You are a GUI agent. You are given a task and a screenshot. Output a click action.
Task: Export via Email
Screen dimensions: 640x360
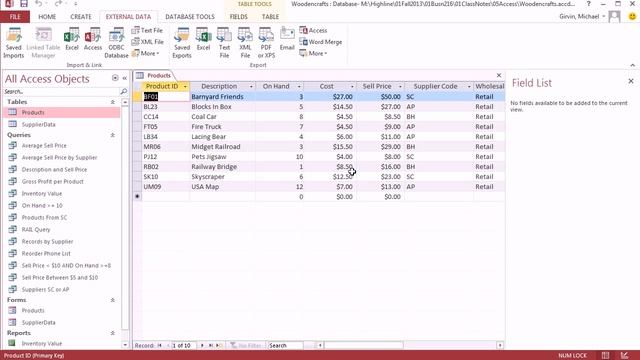(287, 40)
